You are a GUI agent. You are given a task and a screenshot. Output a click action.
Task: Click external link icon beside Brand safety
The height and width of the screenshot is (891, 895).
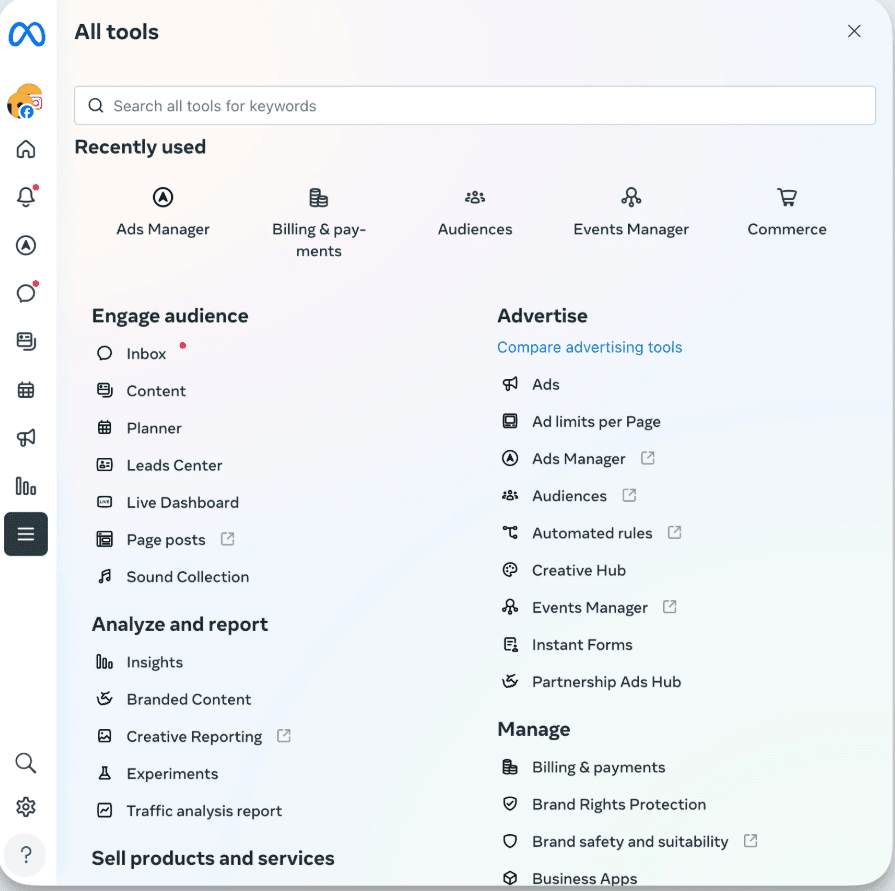[x=751, y=841]
